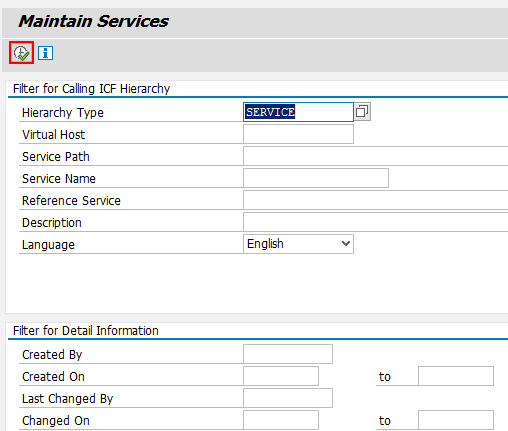508x431 pixels.
Task: Open value help beside Hierarchy Type
Action: click(x=362, y=112)
